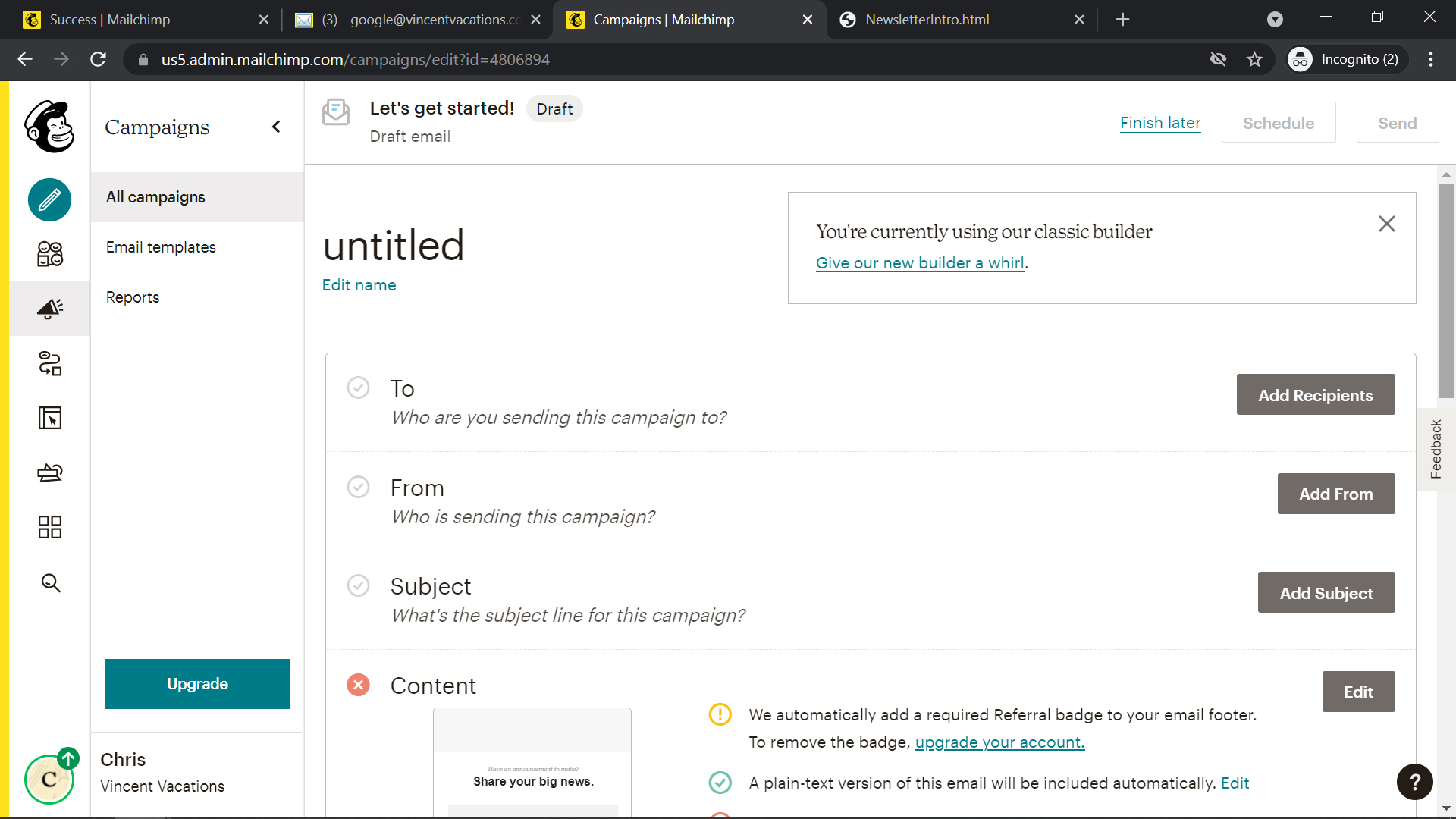Click the untitled campaign title
1456x819 pixels.
tap(393, 246)
